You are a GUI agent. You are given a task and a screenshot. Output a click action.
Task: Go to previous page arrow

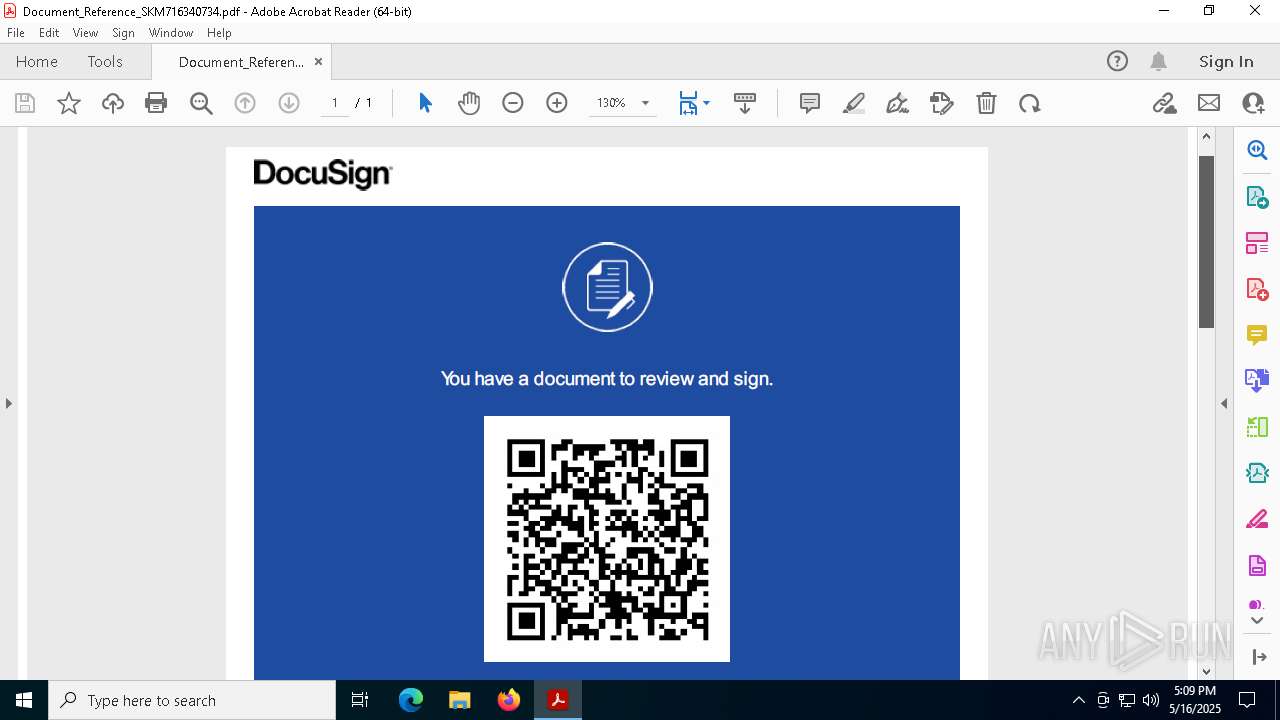tap(245, 103)
